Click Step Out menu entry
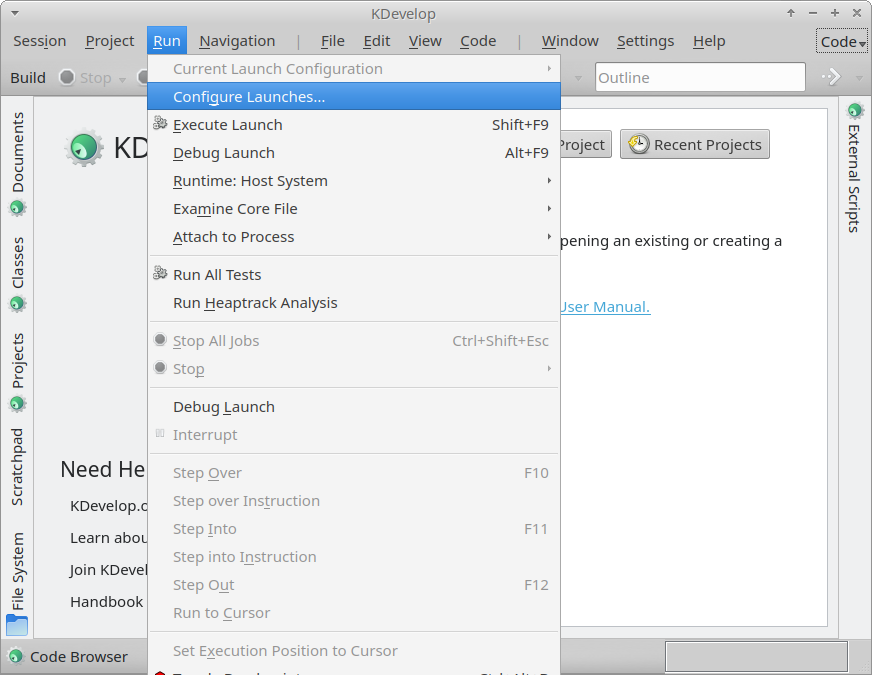The height and width of the screenshot is (675, 872). coord(354,585)
